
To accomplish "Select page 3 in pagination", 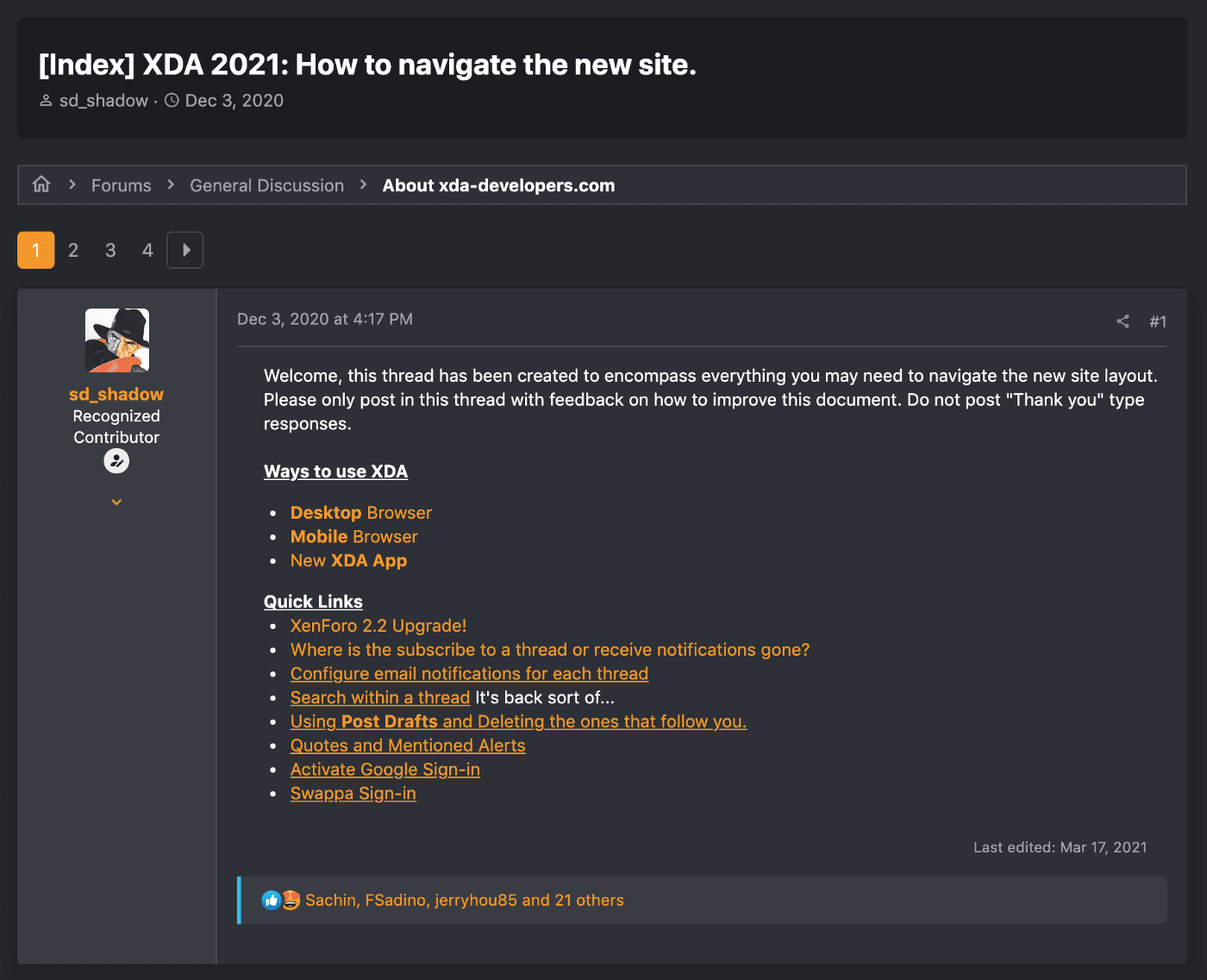I will 110,250.
